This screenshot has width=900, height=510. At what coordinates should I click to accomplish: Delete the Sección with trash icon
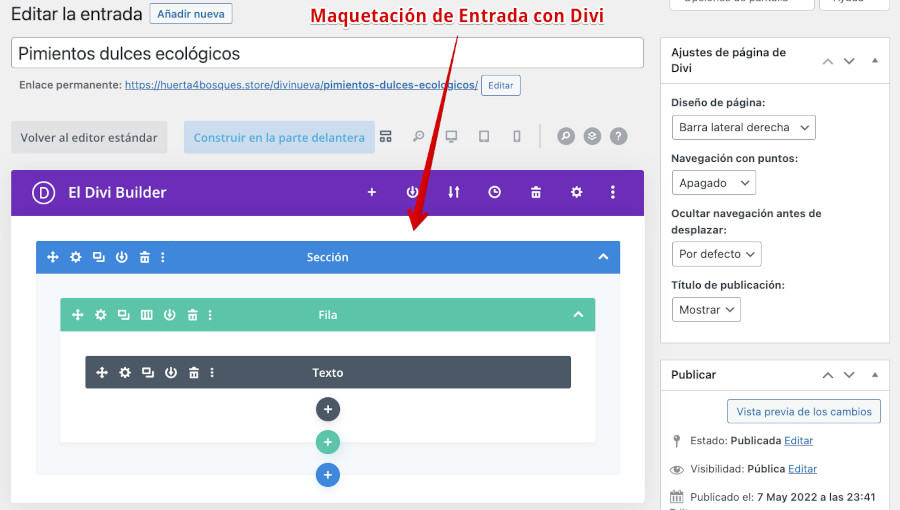point(145,257)
